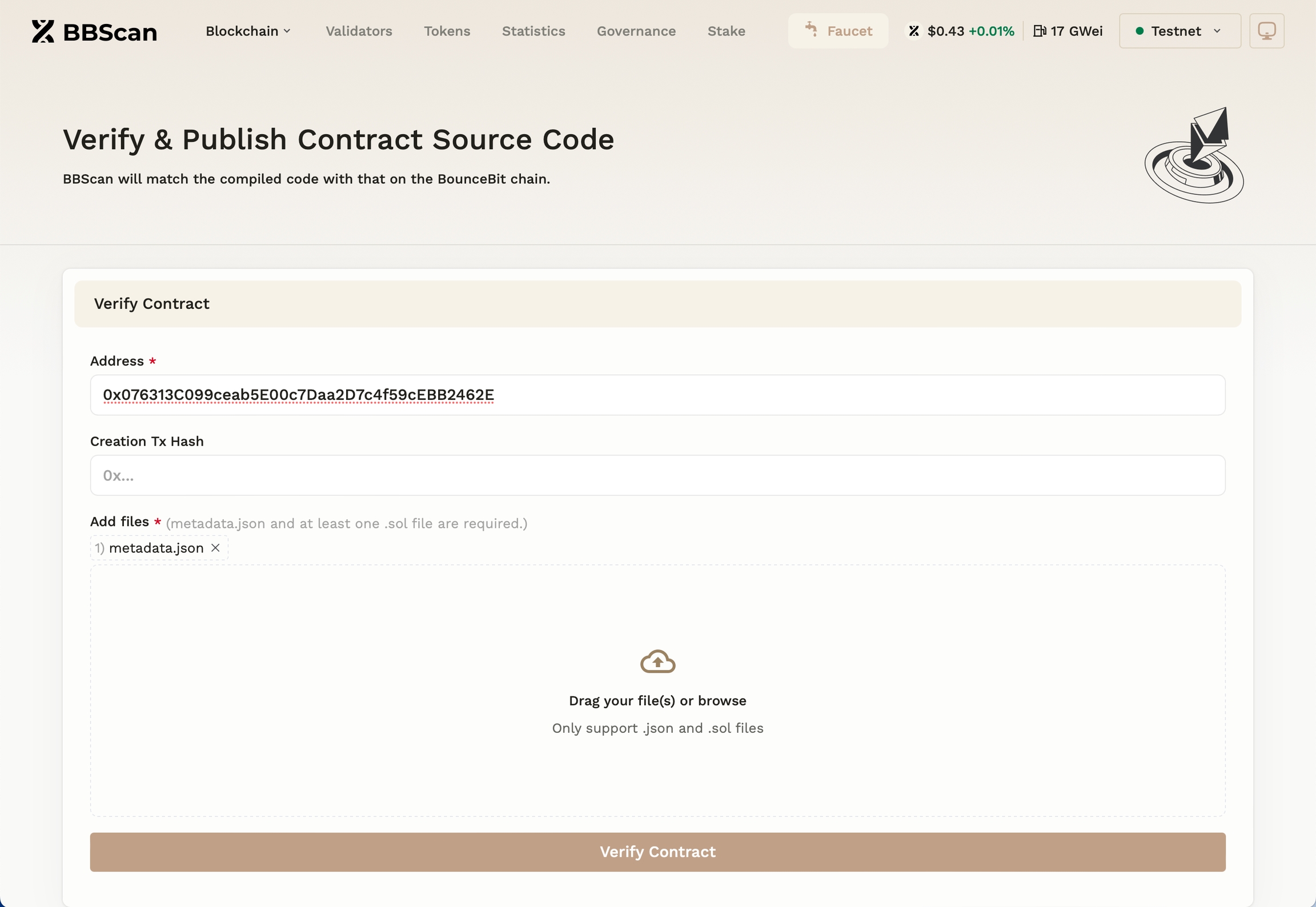Open the Statistics section
The image size is (1316, 907).
(x=533, y=31)
